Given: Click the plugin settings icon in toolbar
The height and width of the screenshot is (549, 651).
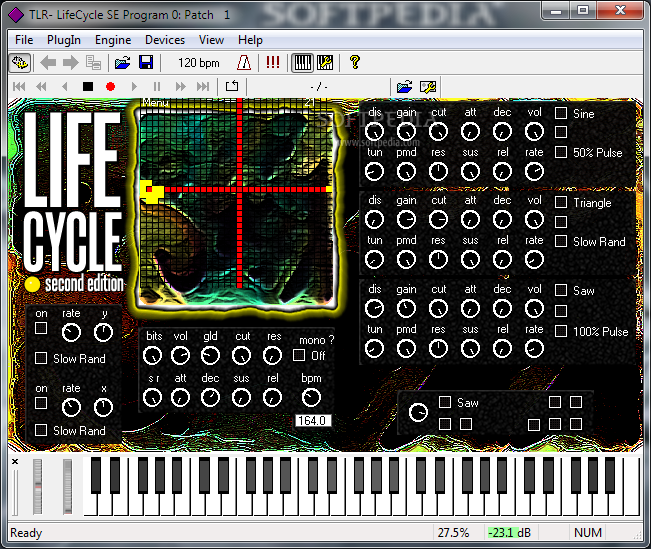Looking at the screenshot, I should click(20, 63).
